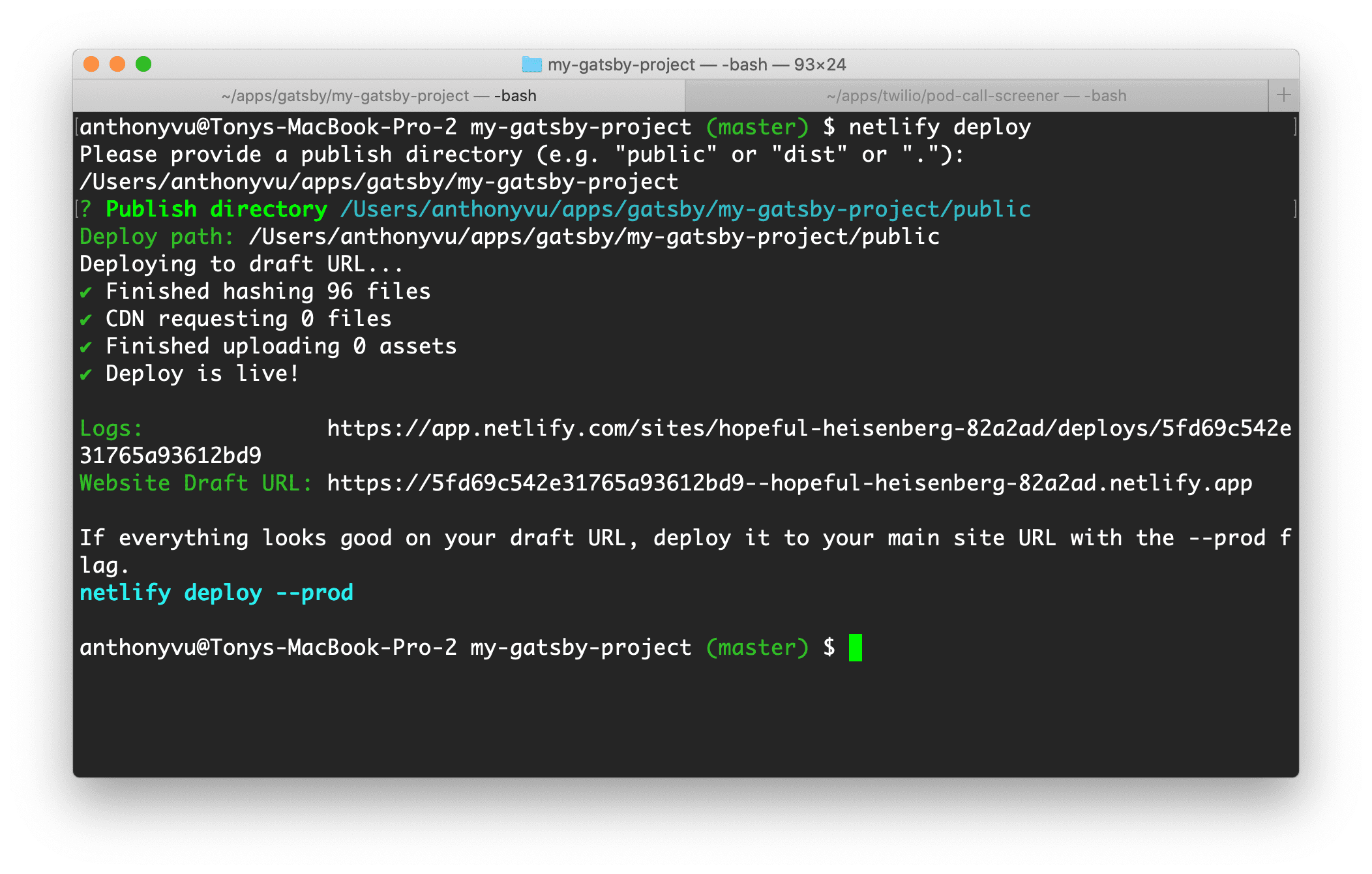The width and height of the screenshot is (1372, 874).
Task: Click the typed 'netlify deploy' command
Action: coord(940,127)
